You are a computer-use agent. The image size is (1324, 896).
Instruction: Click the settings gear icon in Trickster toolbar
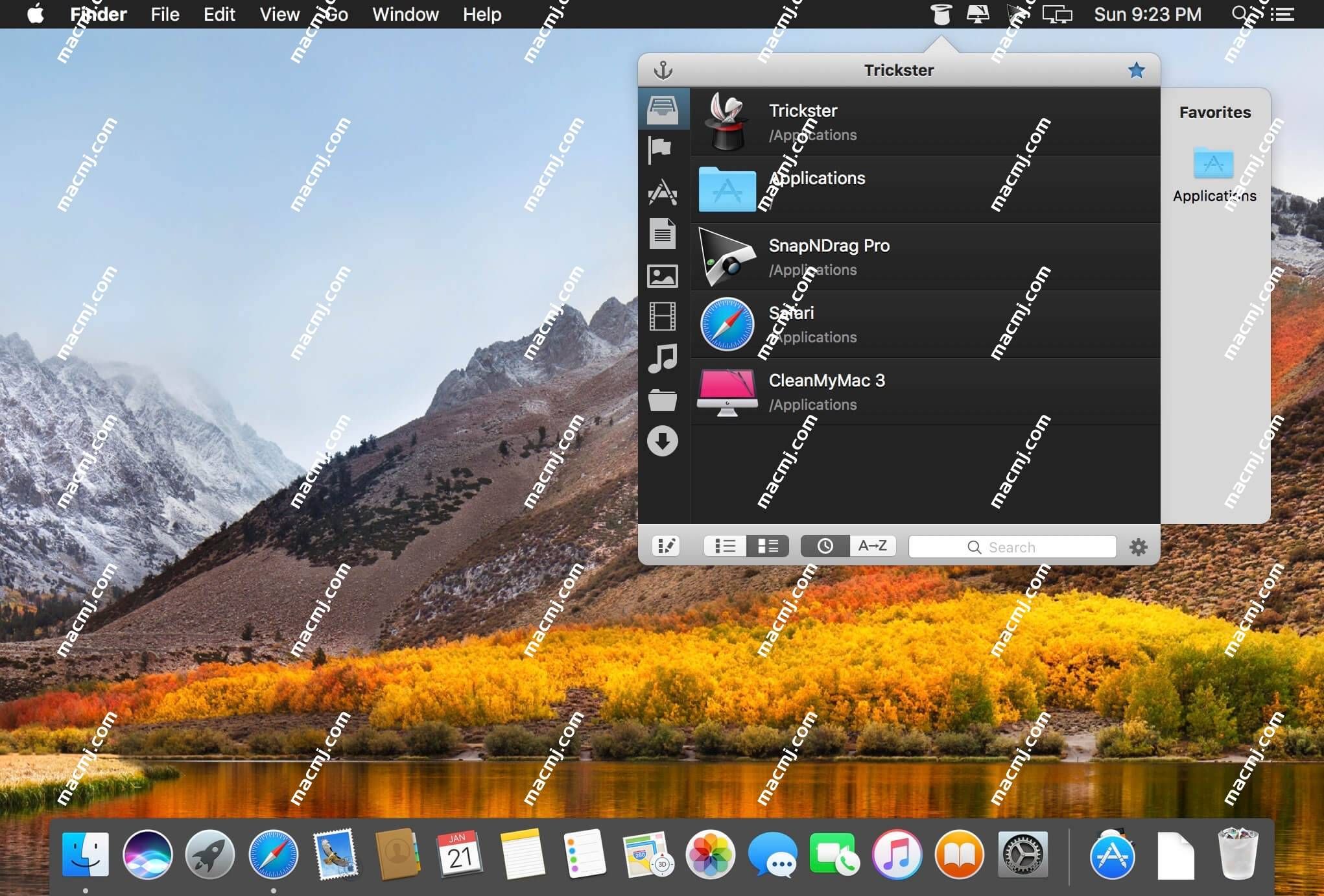click(x=1138, y=547)
